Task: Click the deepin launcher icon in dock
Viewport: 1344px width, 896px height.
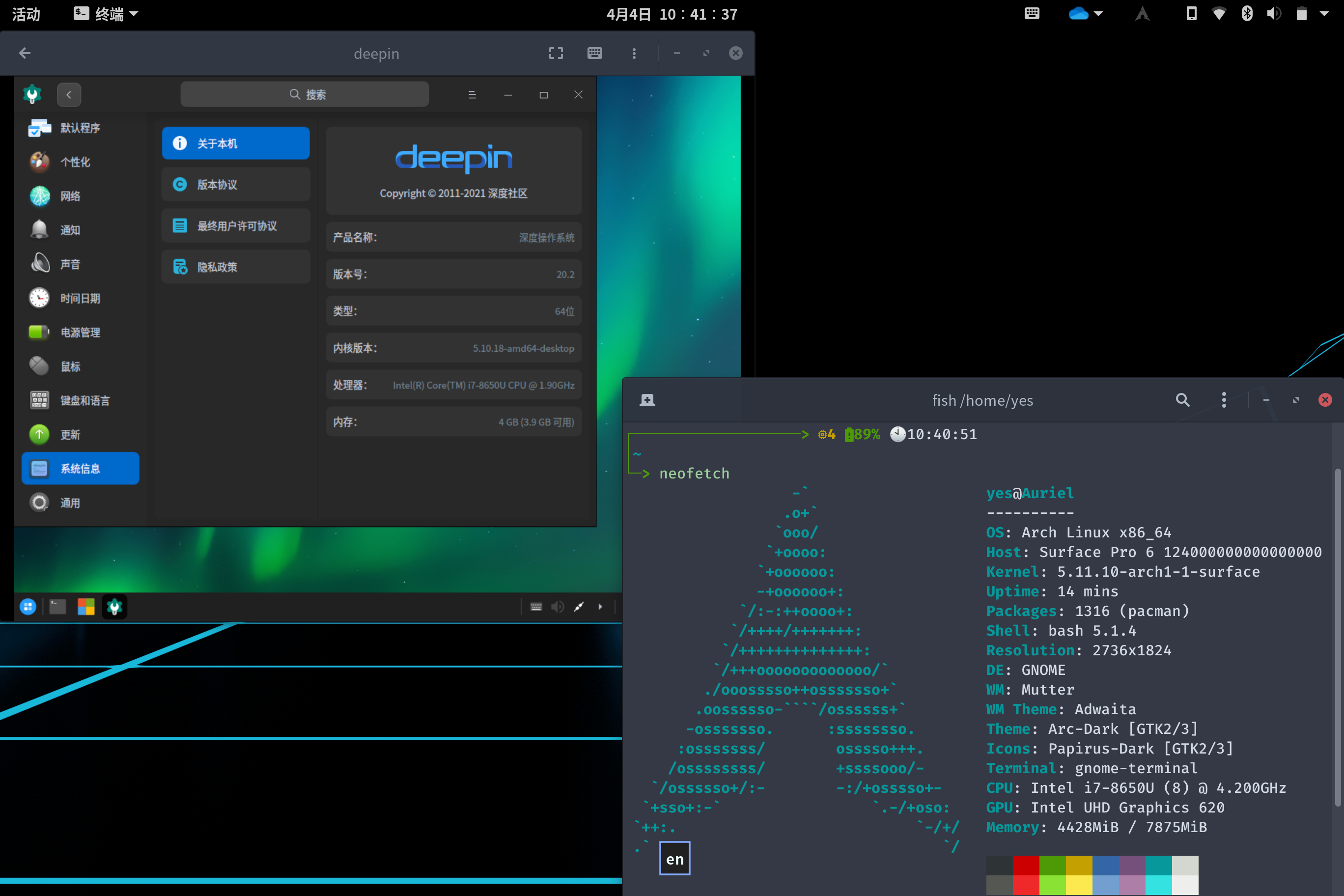Action: (x=28, y=607)
